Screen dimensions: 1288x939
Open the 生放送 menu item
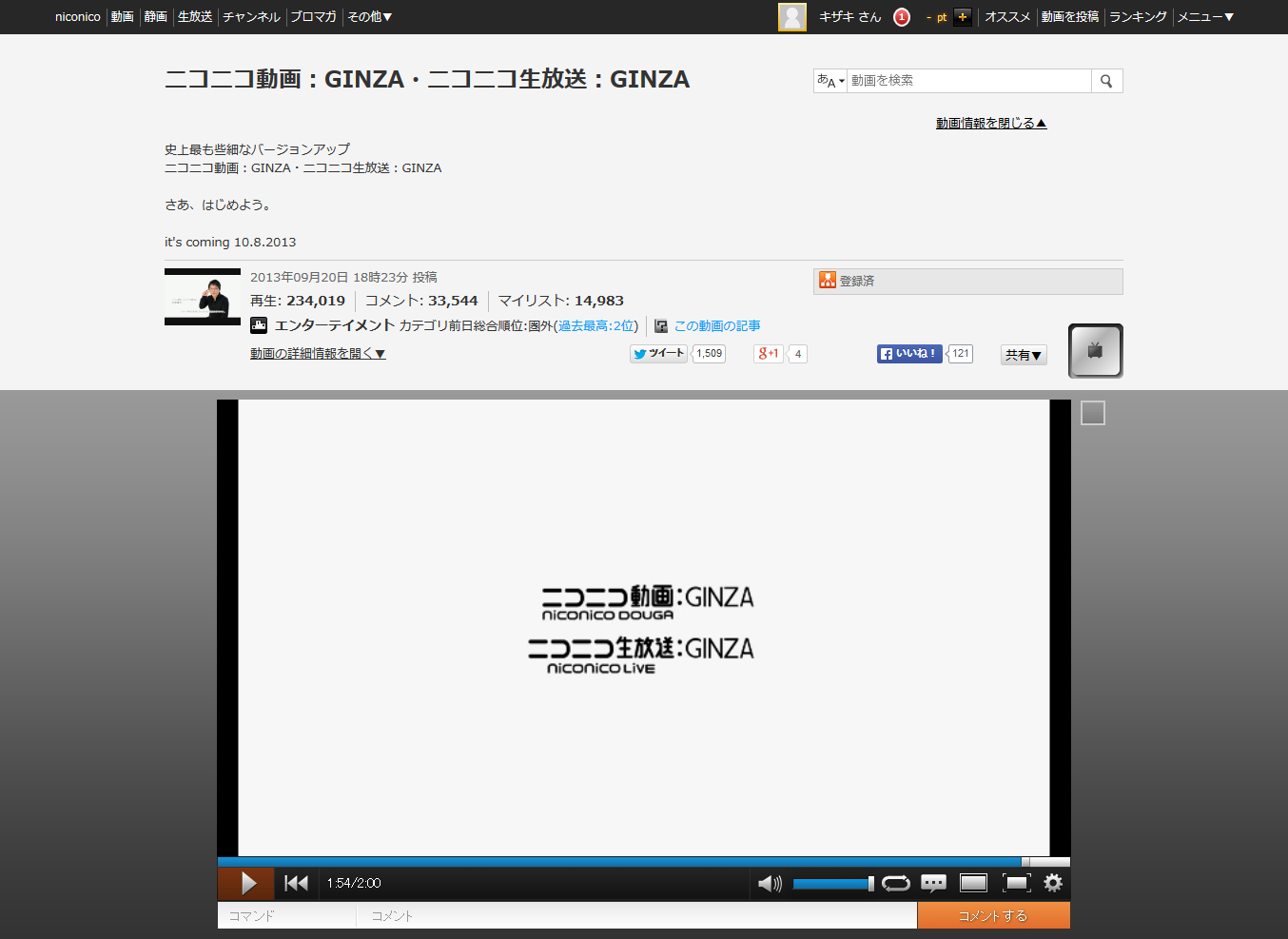(x=194, y=16)
